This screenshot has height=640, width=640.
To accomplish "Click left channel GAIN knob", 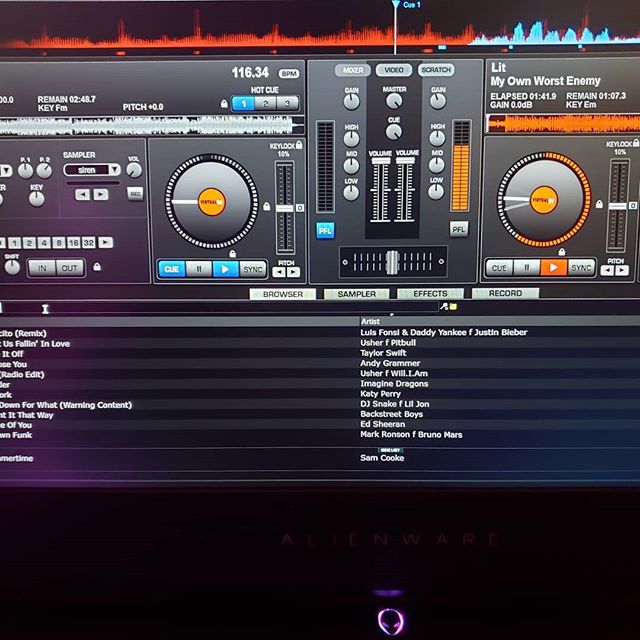I will coord(351,102).
